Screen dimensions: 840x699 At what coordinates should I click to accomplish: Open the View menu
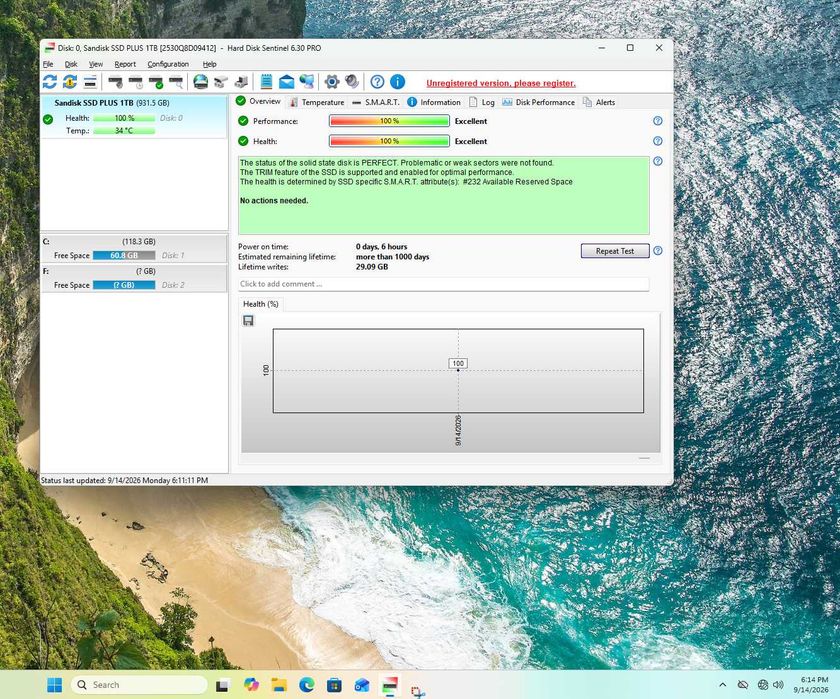[x=96, y=64]
